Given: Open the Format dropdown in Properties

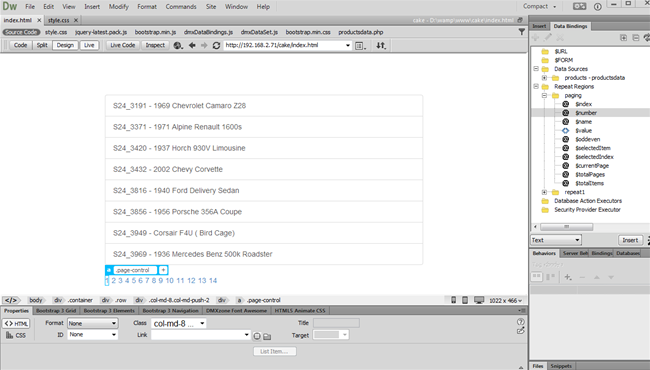Looking at the screenshot, I should click(x=92, y=323).
